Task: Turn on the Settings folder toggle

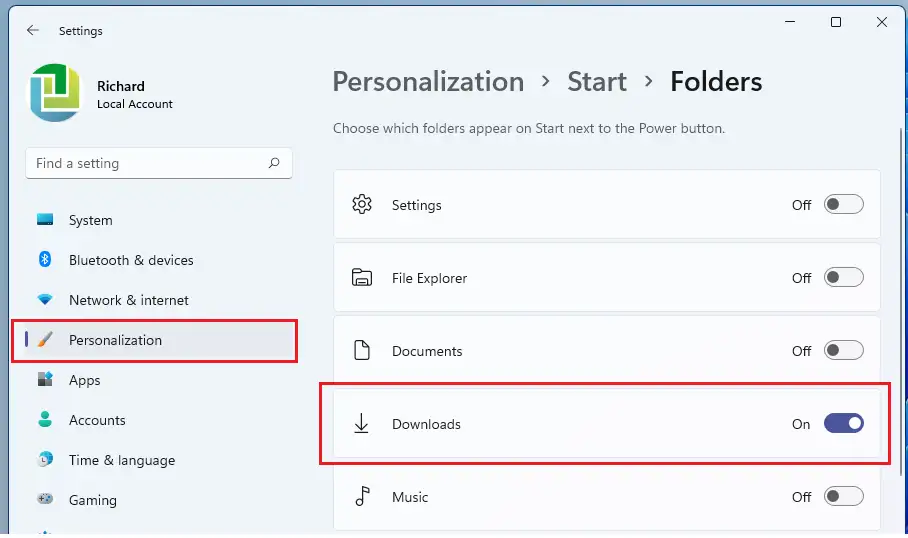Action: 844,204
